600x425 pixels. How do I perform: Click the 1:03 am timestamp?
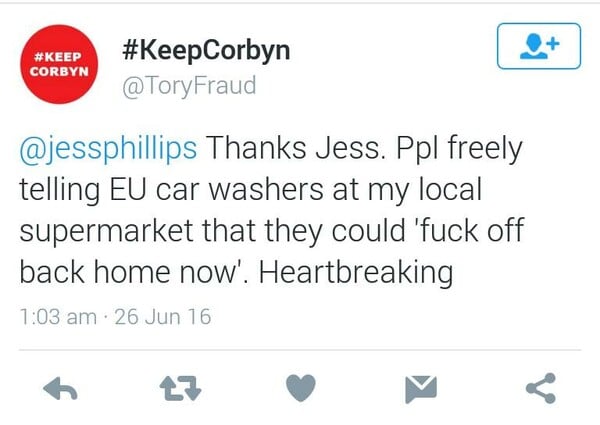pos(58,317)
